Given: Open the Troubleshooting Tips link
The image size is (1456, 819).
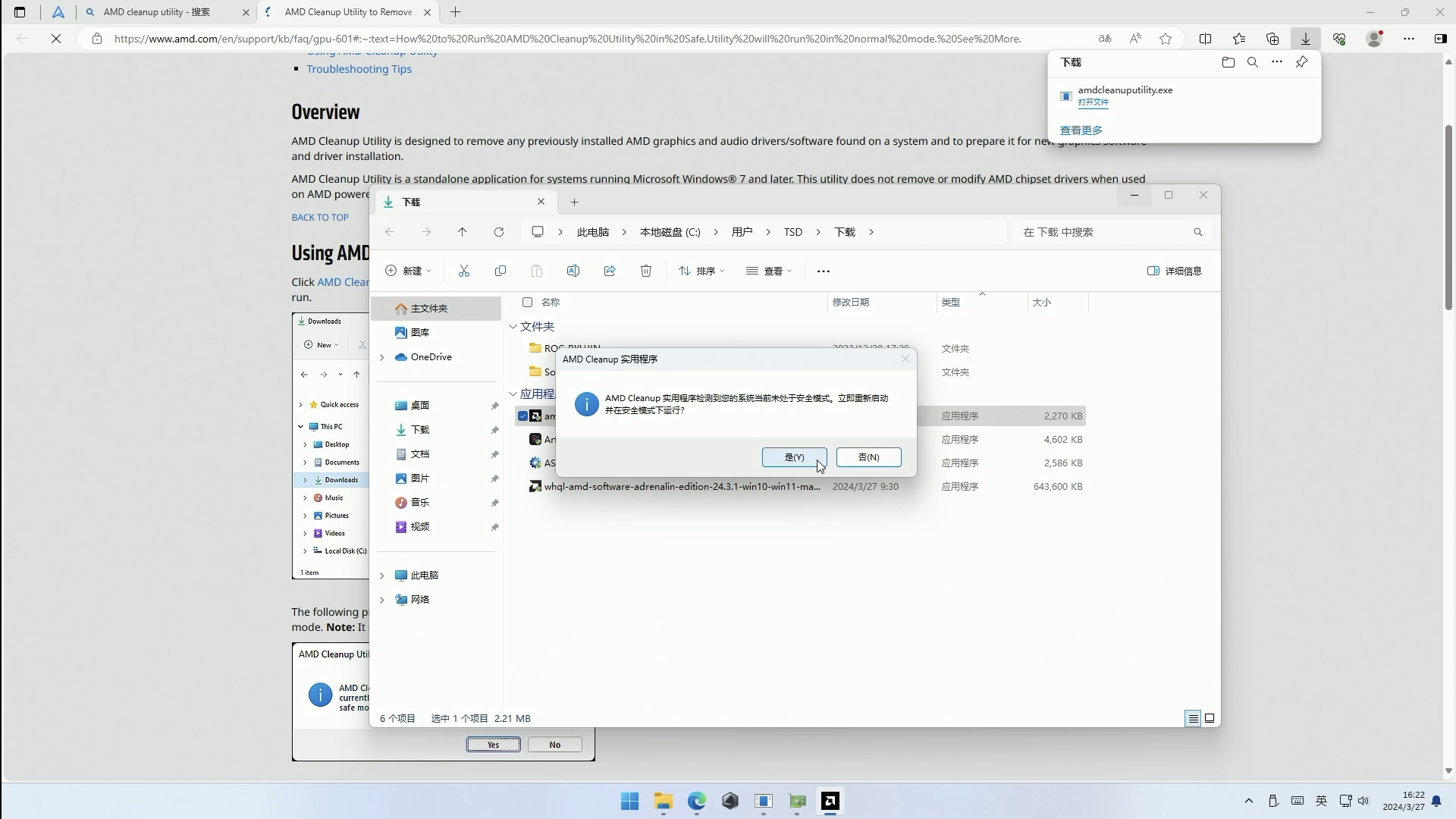Looking at the screenshot, I should [360, 68].
